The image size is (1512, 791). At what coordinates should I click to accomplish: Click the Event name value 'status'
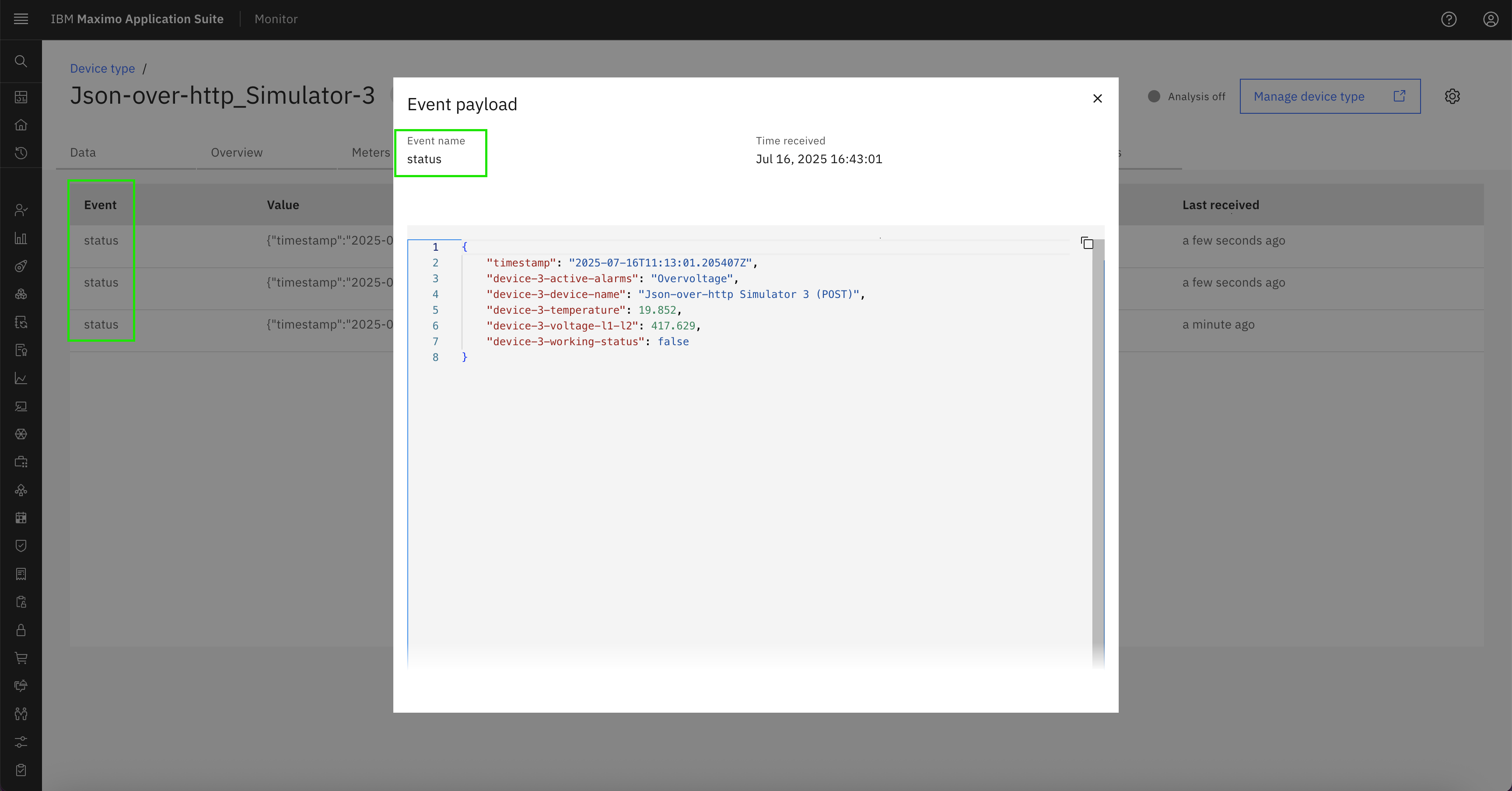[x=424, y=159]
